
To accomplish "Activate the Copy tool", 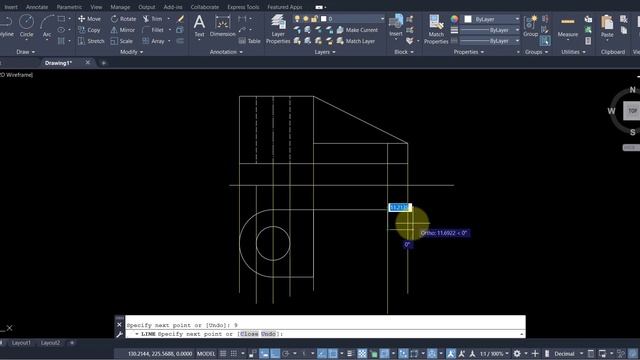I will tap(89, 30).
